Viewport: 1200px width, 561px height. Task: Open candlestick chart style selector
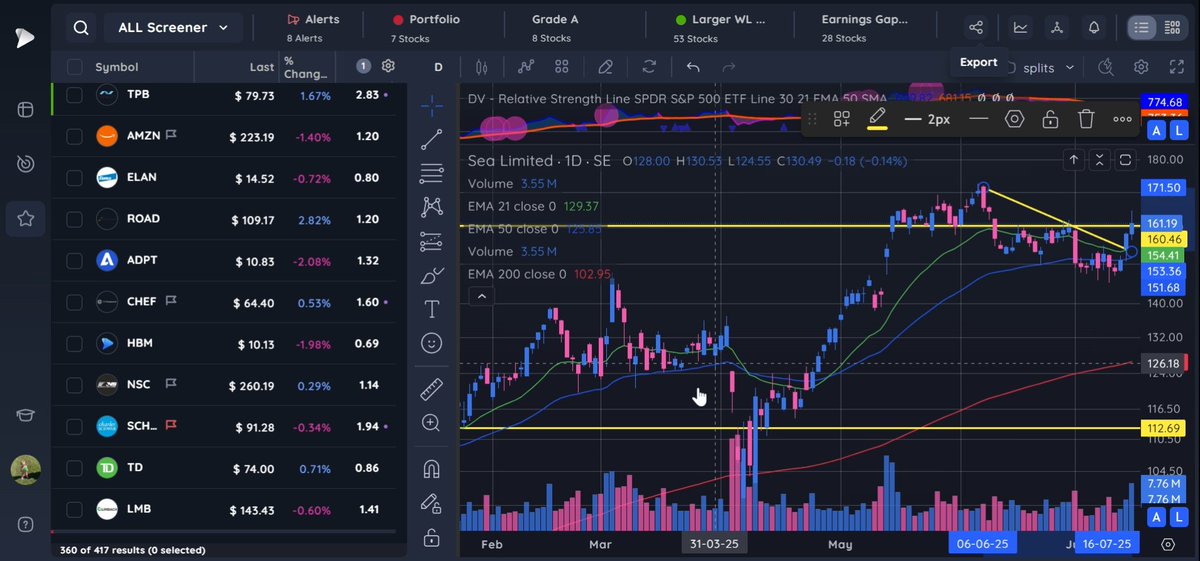pyautogui.click(x=482, y=67)
